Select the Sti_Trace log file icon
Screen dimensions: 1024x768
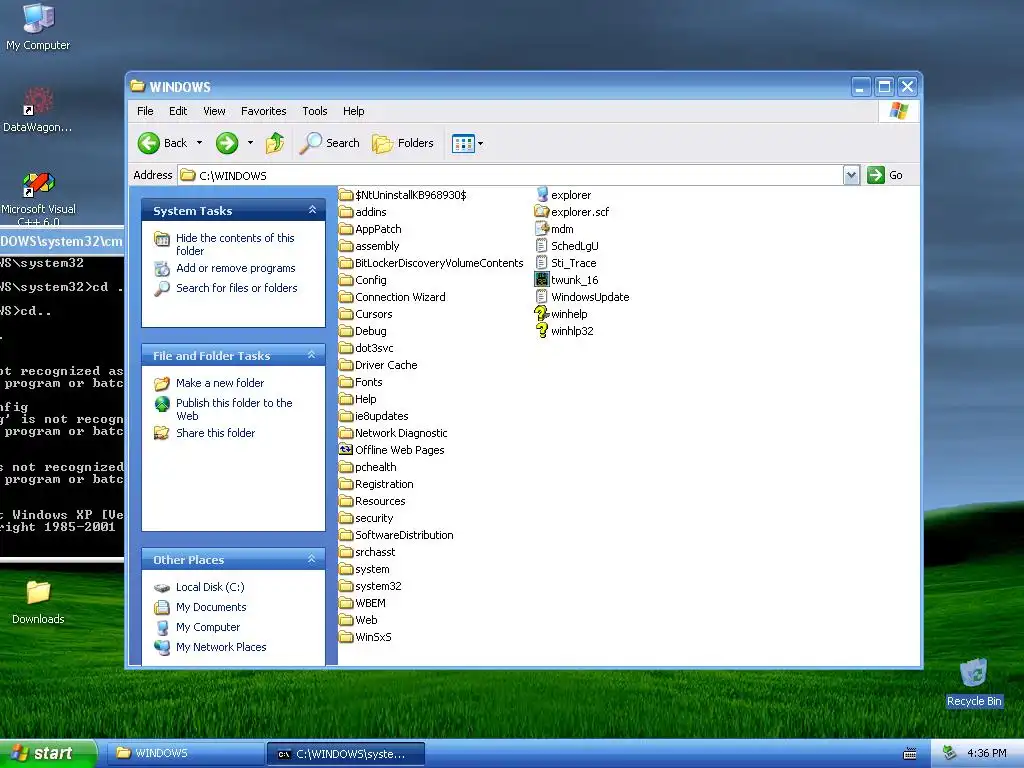541,263
